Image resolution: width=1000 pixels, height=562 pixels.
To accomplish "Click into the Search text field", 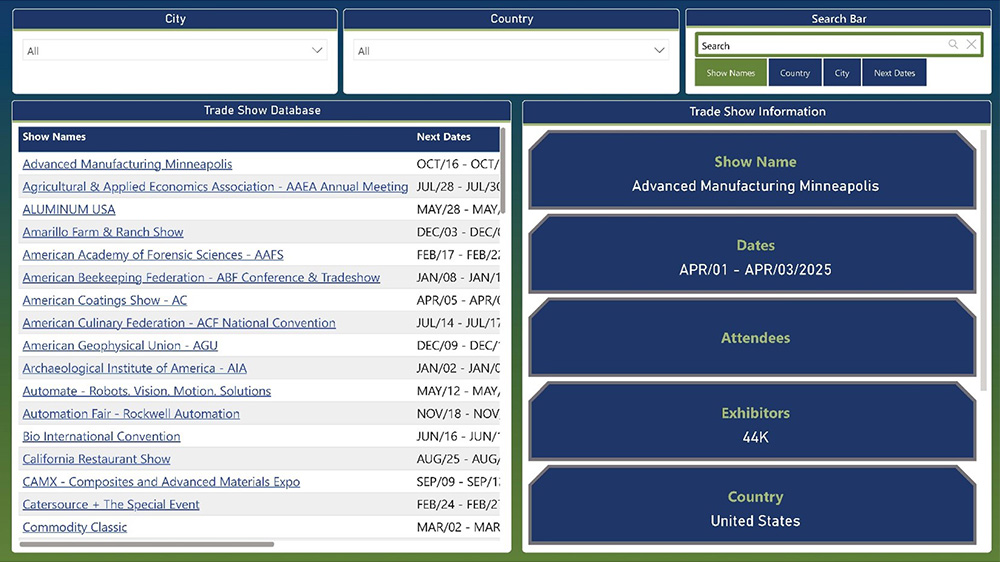I will pos(820,46).
